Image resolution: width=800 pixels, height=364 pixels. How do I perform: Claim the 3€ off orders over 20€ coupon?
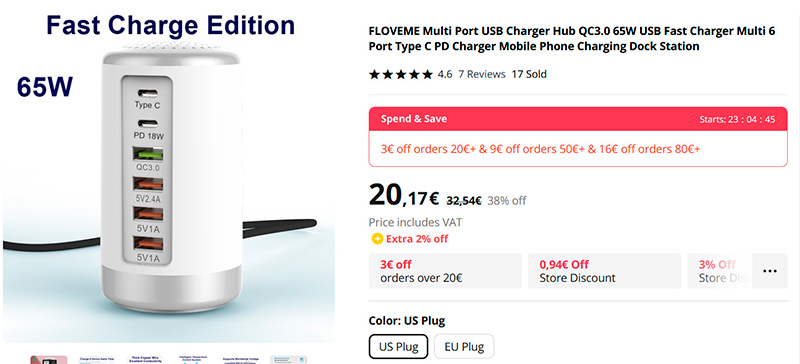pyautogui.click(x=445, y=271)
